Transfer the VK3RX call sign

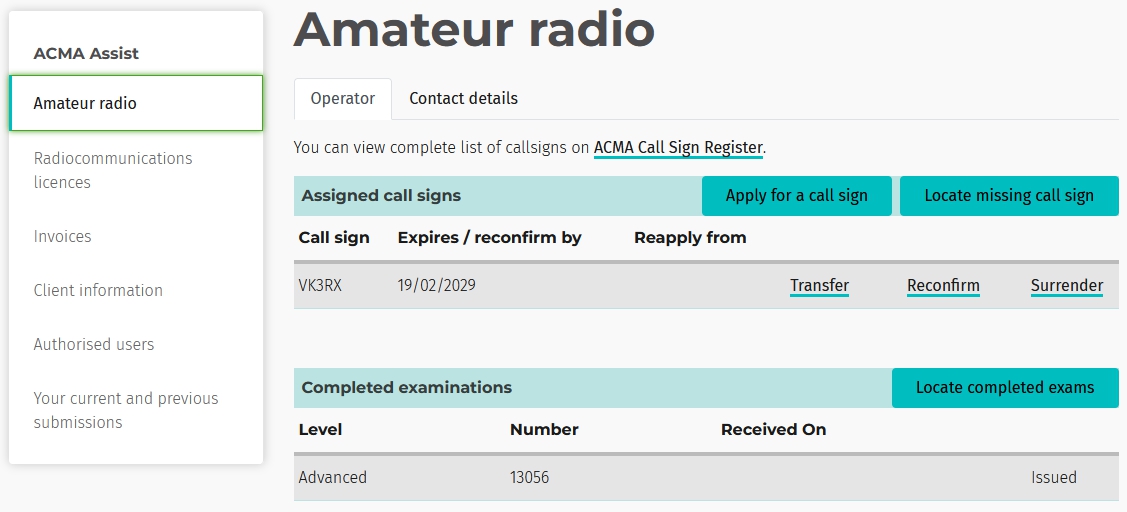(819, 286)
